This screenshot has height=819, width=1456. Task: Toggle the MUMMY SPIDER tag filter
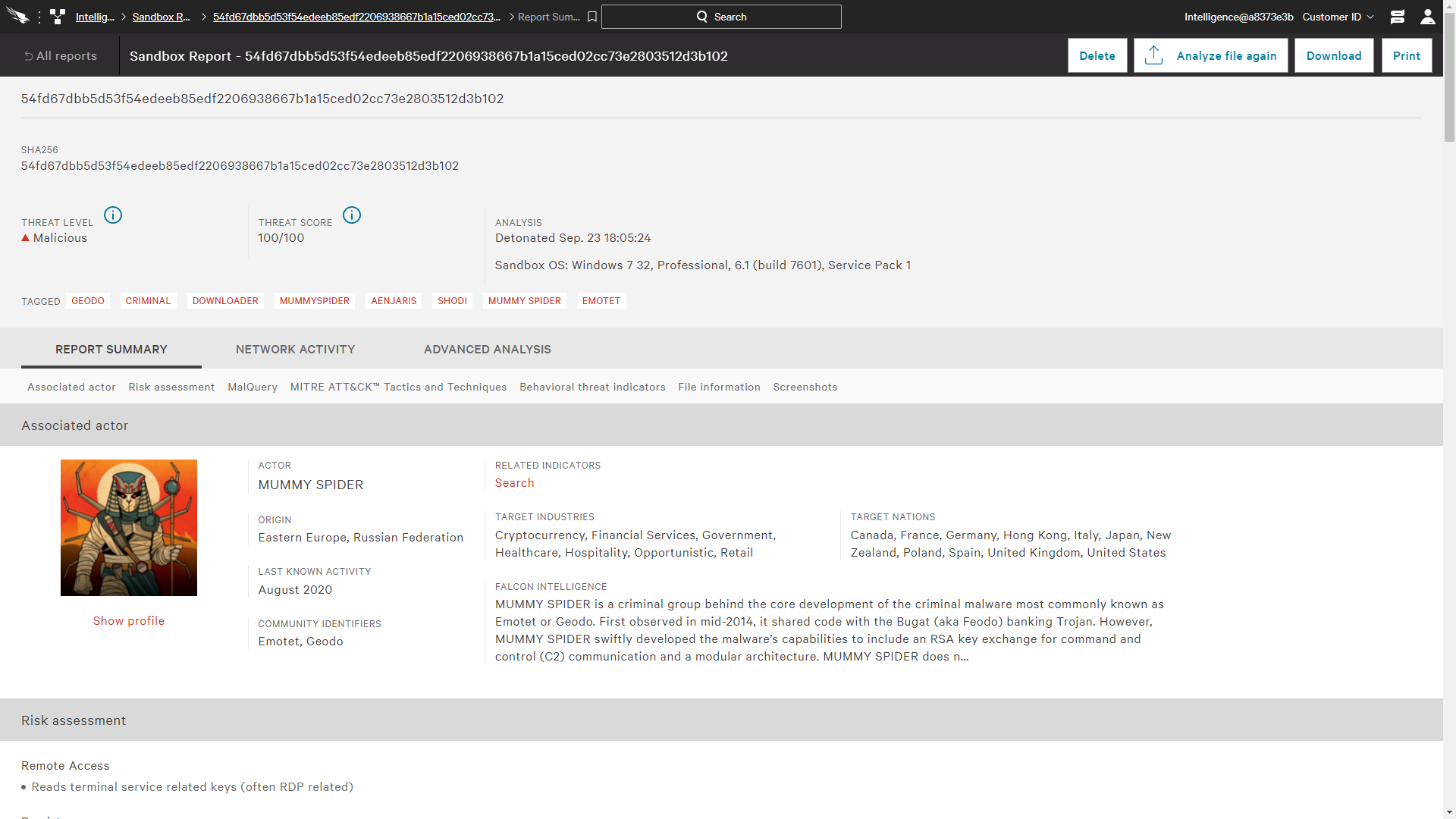click(525, 300)
